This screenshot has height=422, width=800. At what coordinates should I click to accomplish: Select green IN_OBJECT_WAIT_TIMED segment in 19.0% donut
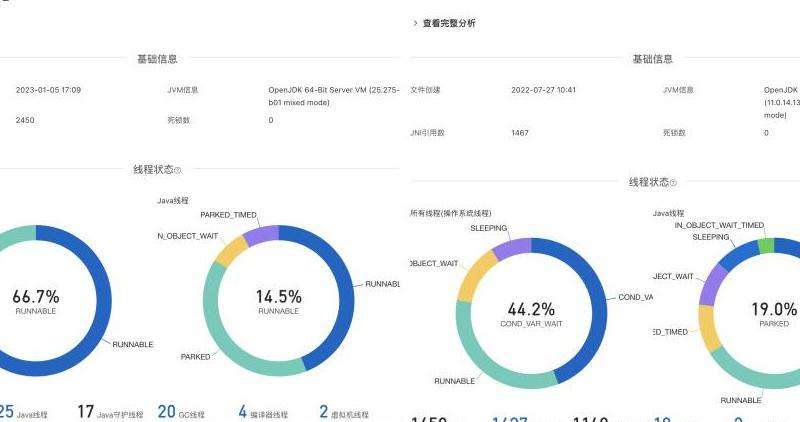766,245
